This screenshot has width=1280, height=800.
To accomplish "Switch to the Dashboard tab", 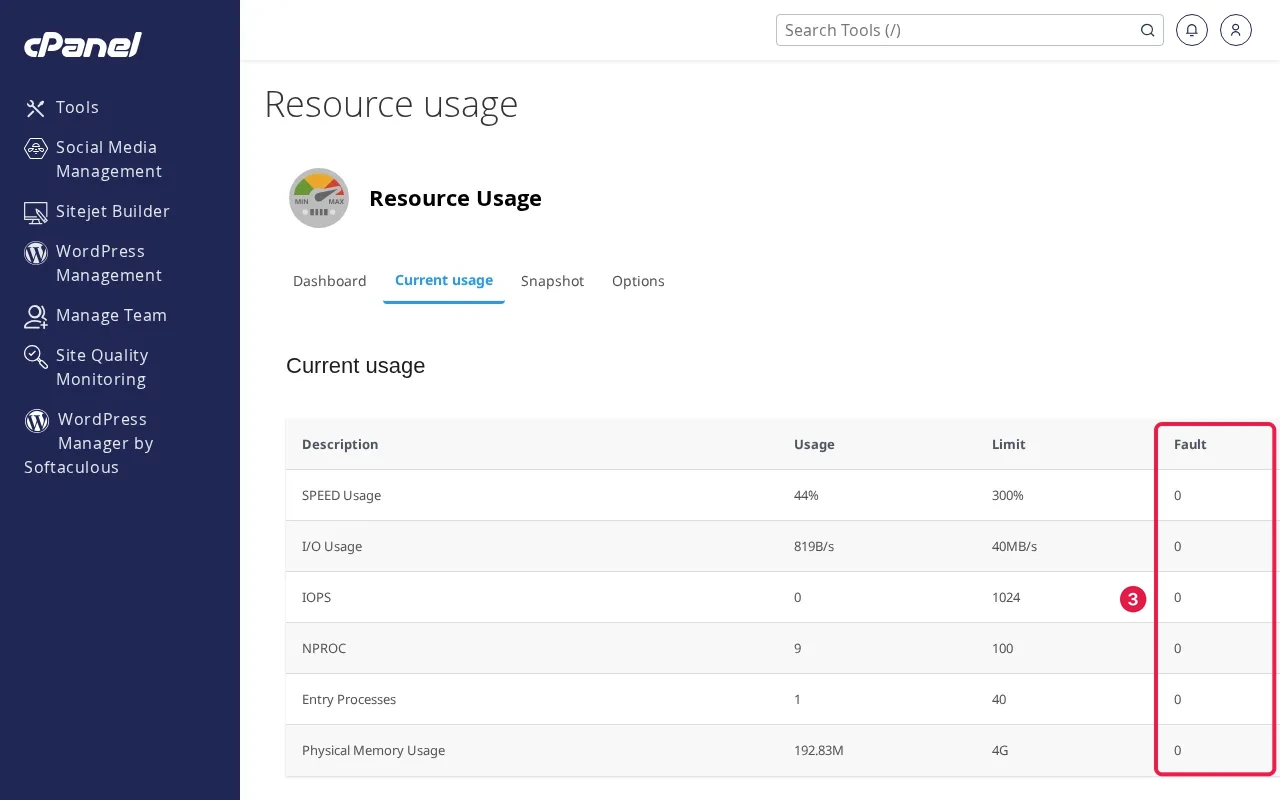I will click(330, 281).
